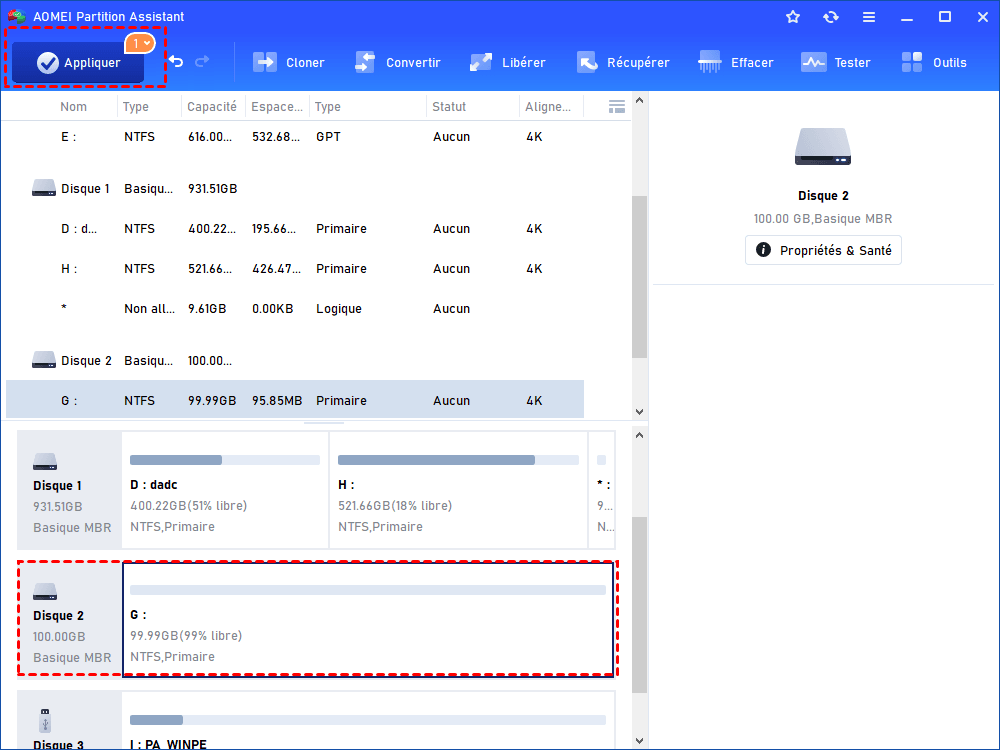Click the Appliquer button
The image size is (1000, 750).
point(78,62)
